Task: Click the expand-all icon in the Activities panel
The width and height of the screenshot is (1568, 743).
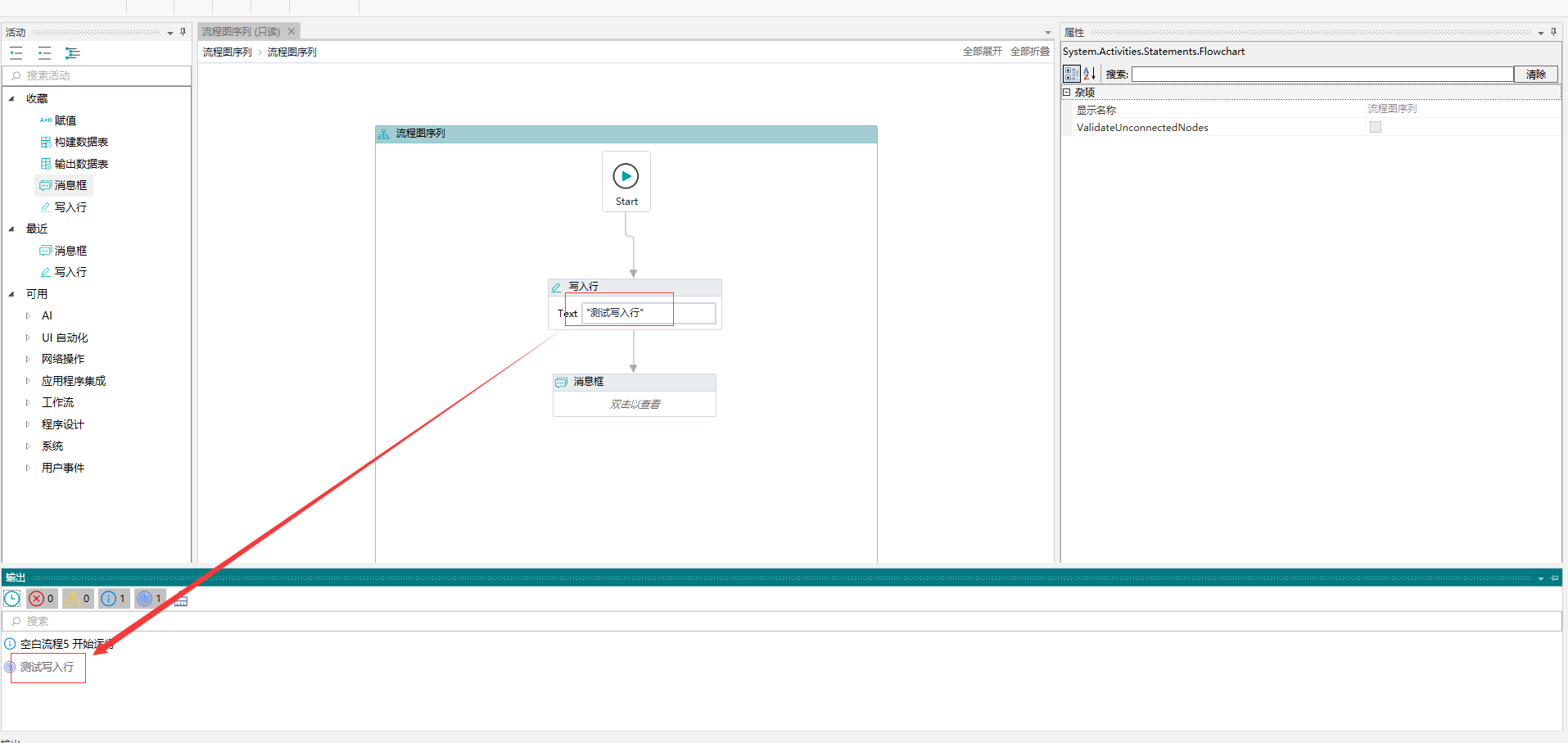Action: 16,53
